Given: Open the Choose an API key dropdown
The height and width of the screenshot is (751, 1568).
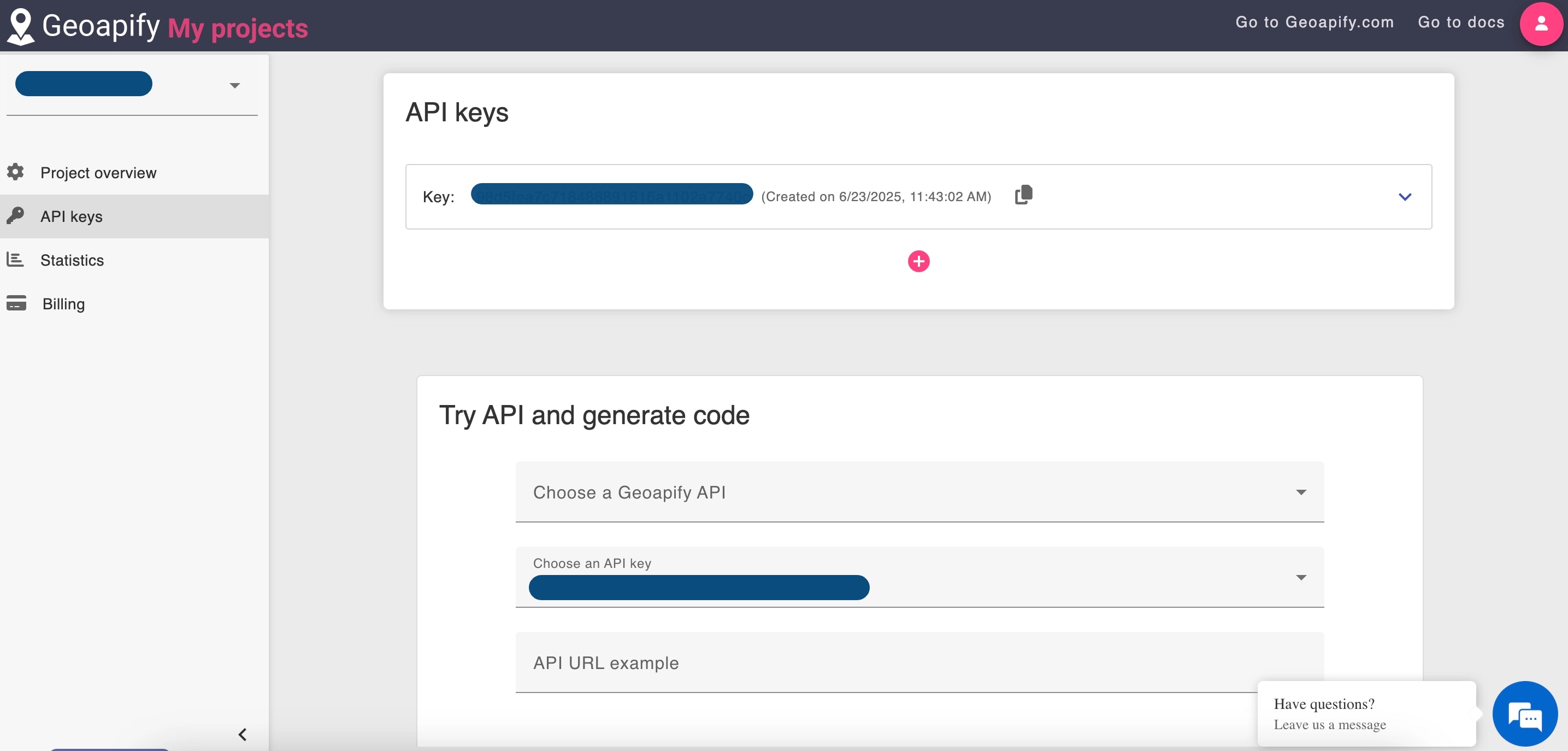Looking at the screenshot, I should pos(919,577).
